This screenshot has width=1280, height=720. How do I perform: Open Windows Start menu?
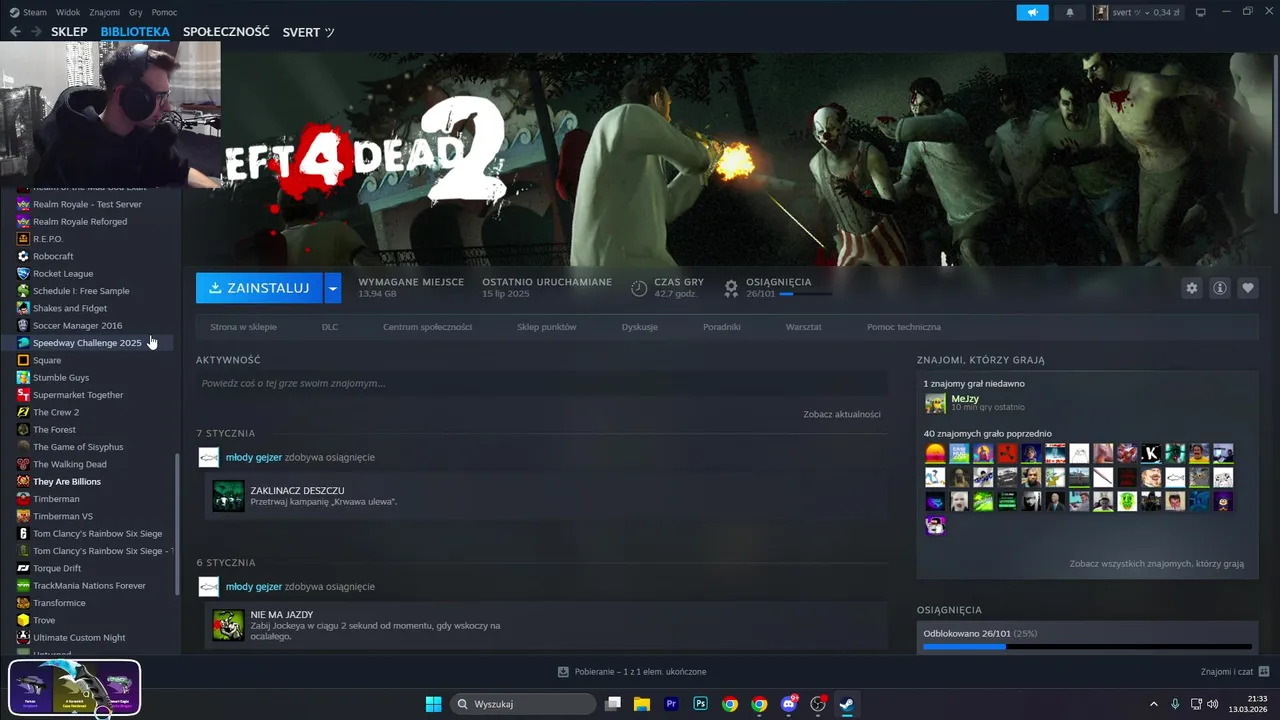[433, 704]
